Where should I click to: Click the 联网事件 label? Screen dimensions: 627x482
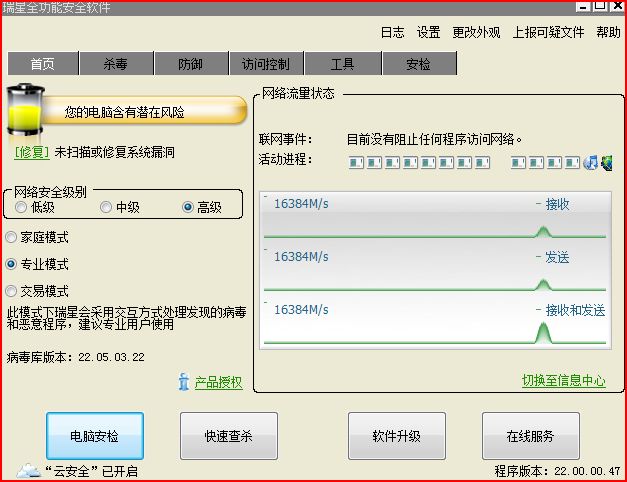pos(286,139)
